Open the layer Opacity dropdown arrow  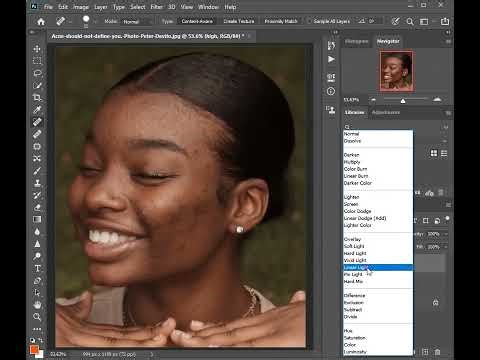[x=446, y=234]
